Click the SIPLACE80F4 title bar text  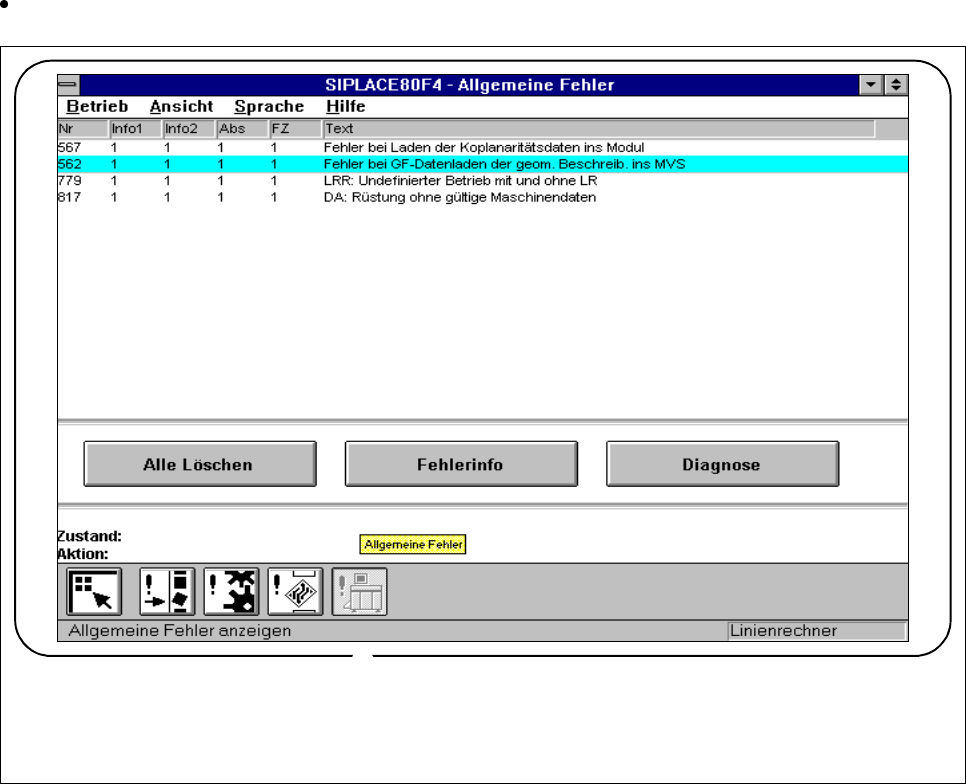(469, 84)
